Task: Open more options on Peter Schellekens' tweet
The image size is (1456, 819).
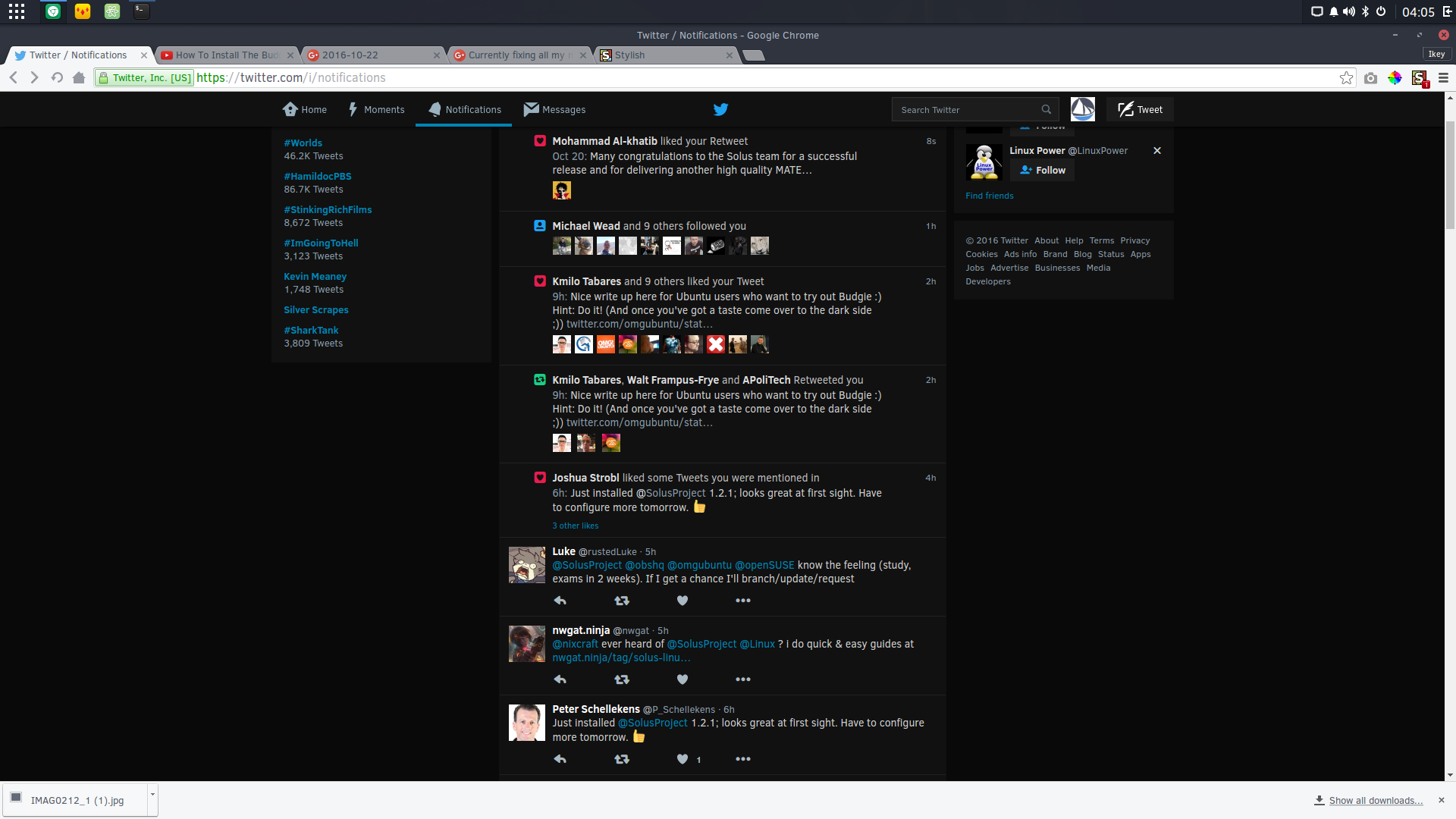Action: (x=743, y=759)
